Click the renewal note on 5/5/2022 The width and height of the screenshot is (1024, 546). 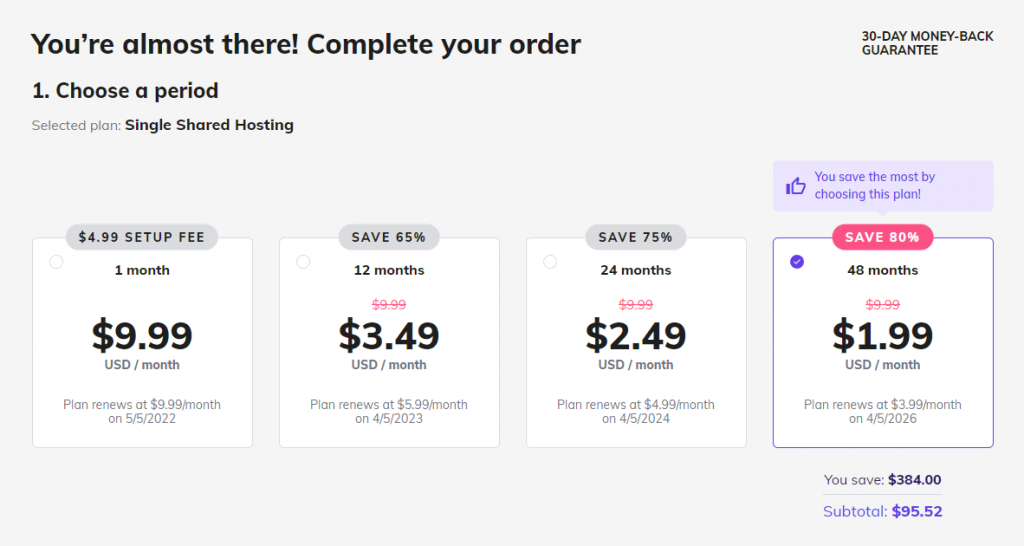(x=142, y=411)
